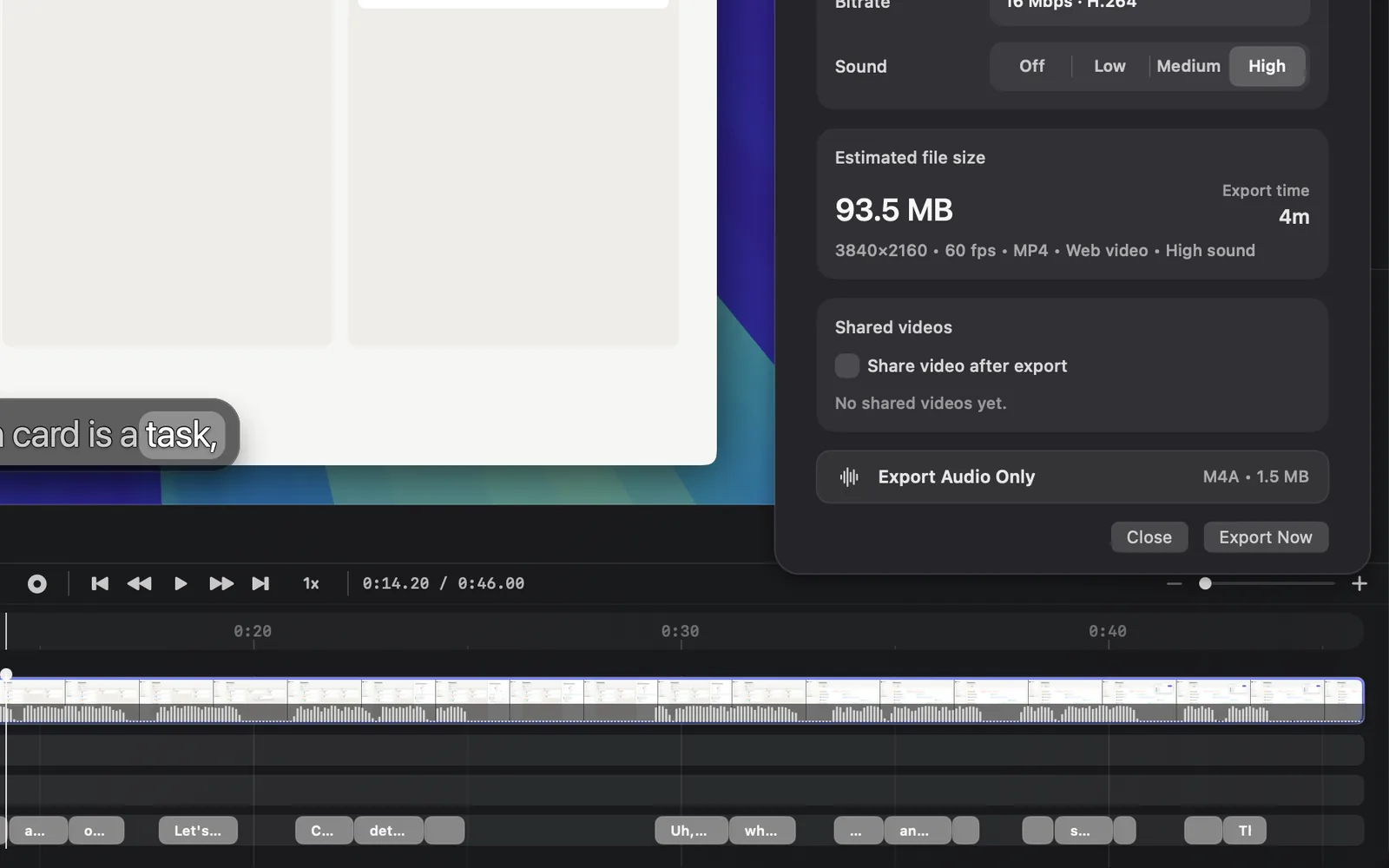Image resolution: width=1389 pixels, height=868 pixels.
Task: Fast forward playback
Action: (221, 584)
